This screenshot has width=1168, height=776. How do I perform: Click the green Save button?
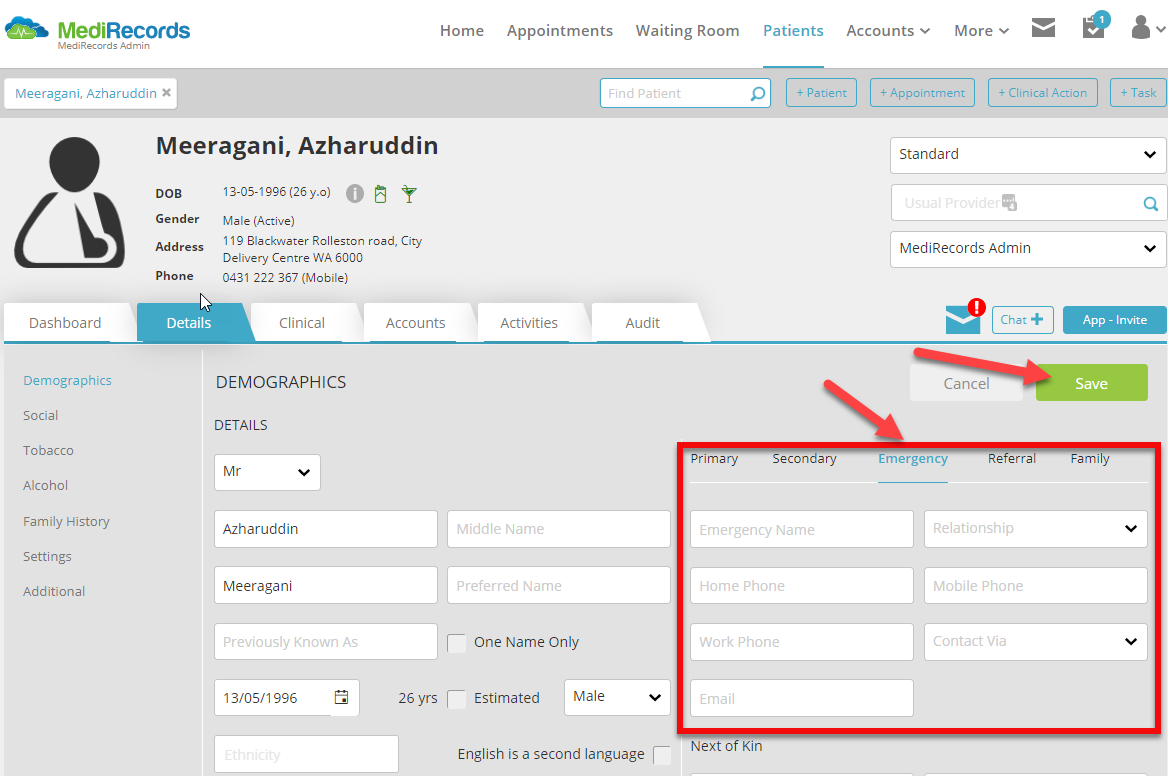coord(1091,383)
